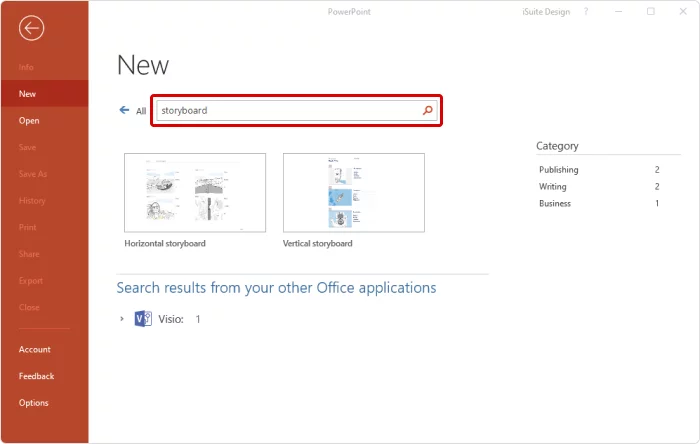Open PowerPoint Options
The image size is (700, 444).
[x=33, y=403]
